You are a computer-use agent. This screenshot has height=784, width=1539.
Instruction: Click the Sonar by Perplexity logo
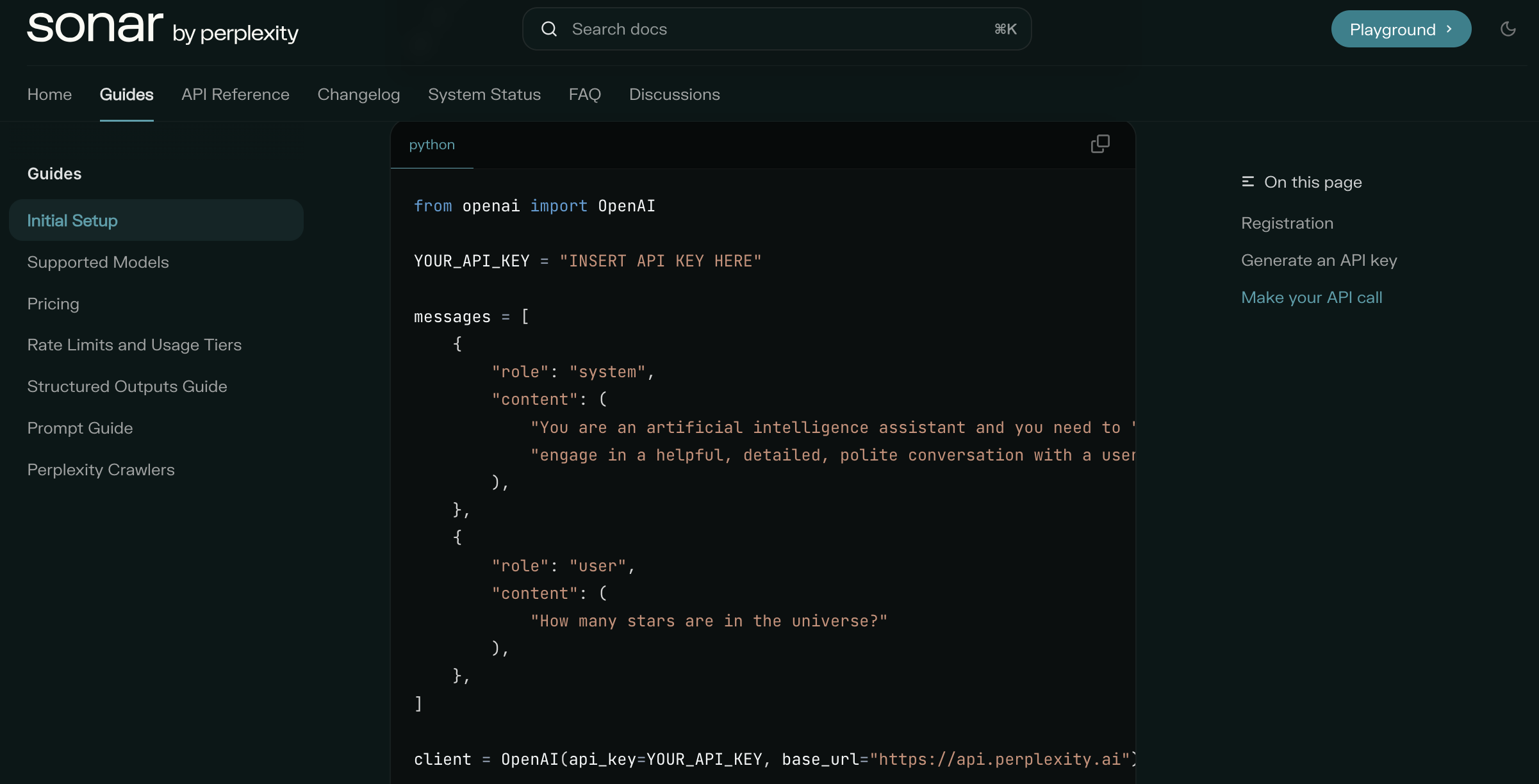pyautogui.click(x=162, y=28)
